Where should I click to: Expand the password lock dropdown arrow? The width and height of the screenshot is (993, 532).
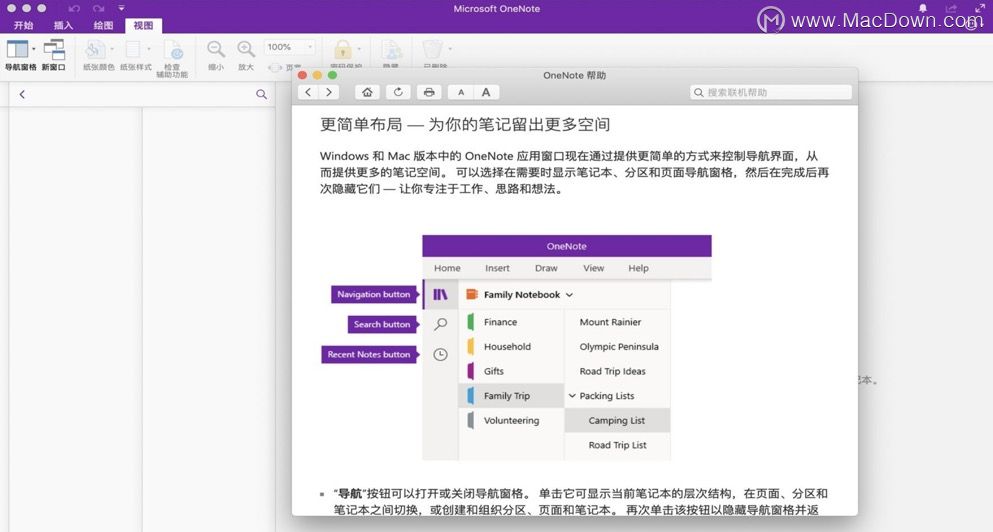tap(359, 49)
